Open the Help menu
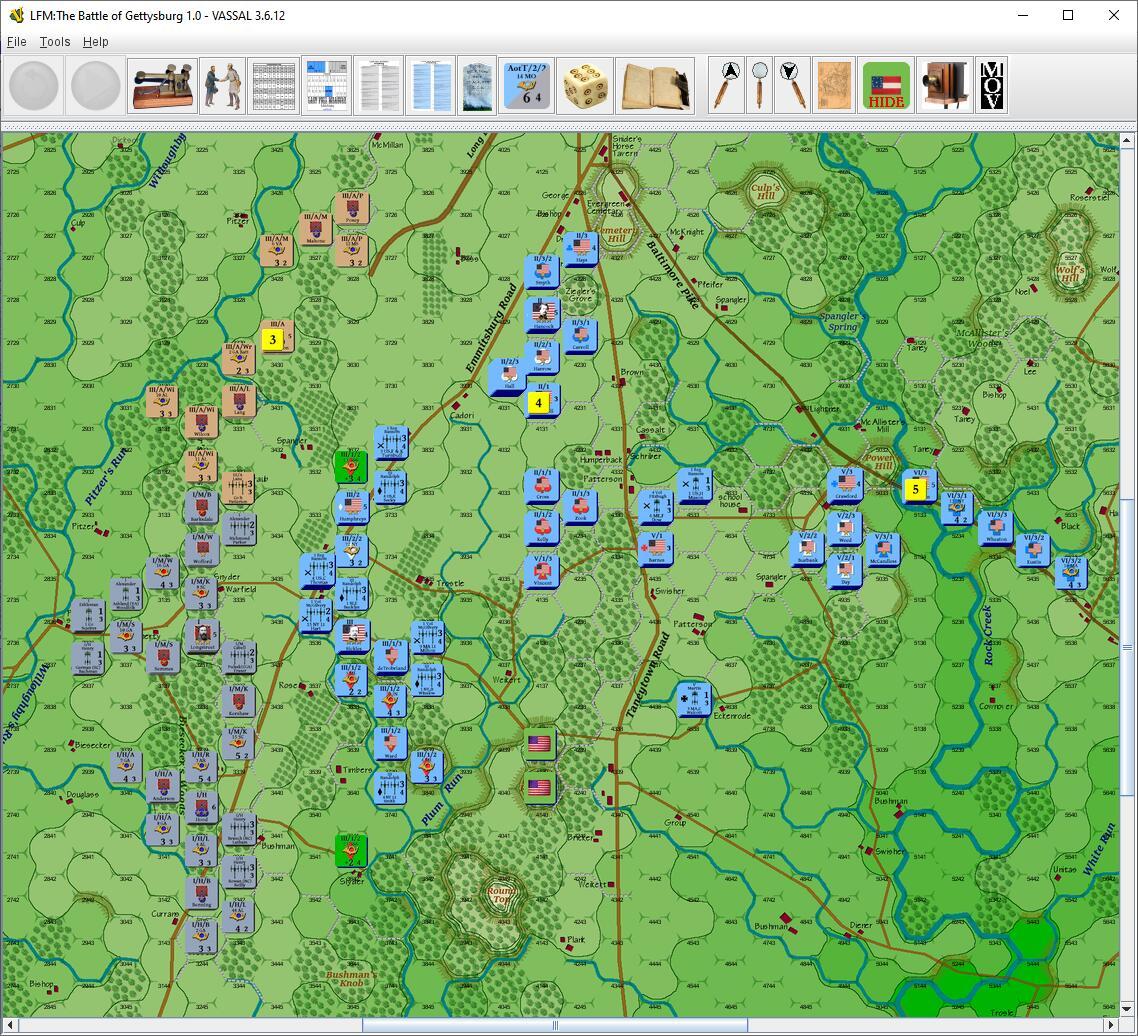 click(96, 42)
